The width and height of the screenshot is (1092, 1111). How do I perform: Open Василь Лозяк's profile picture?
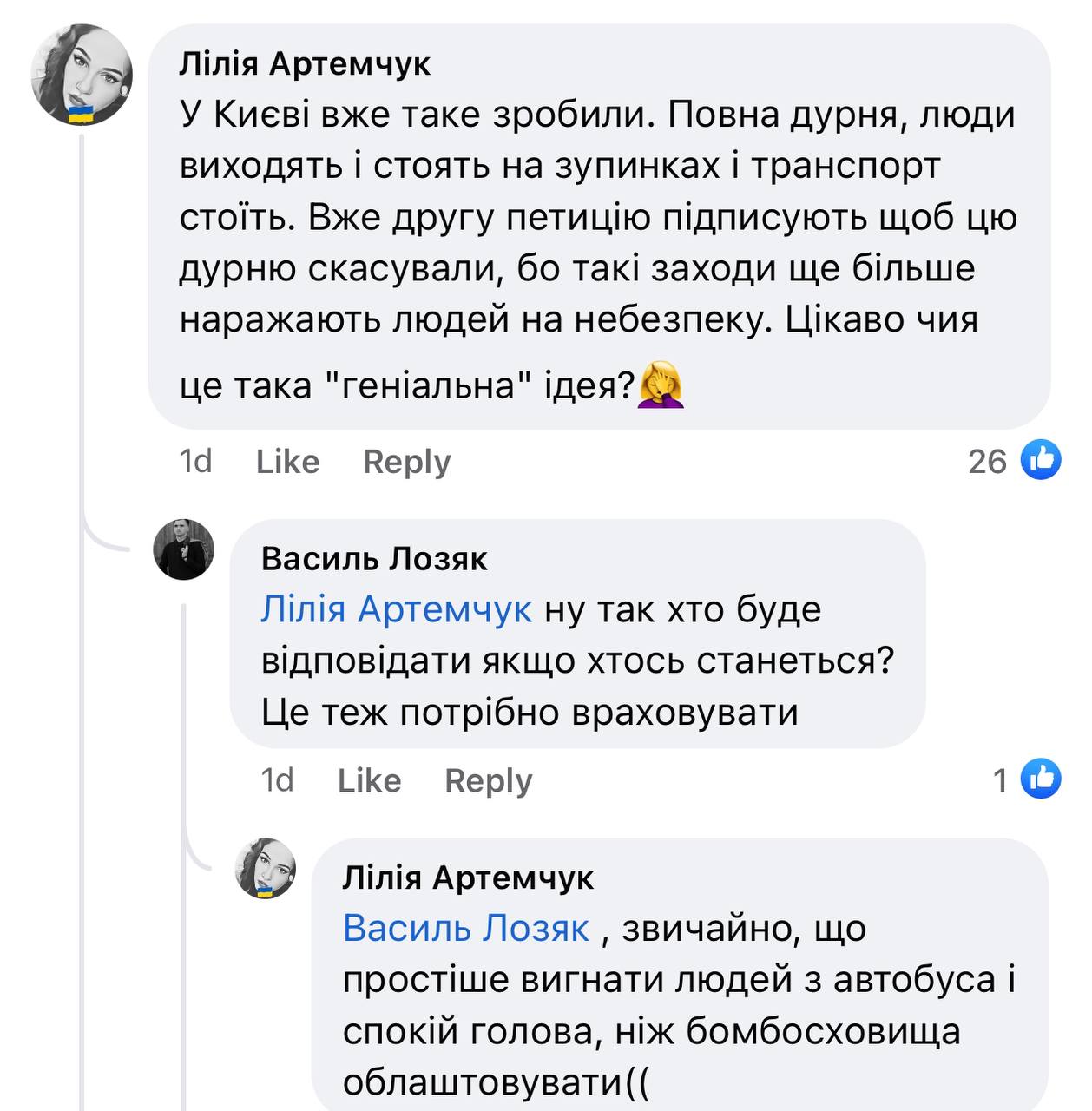click(x=184, y=549)
